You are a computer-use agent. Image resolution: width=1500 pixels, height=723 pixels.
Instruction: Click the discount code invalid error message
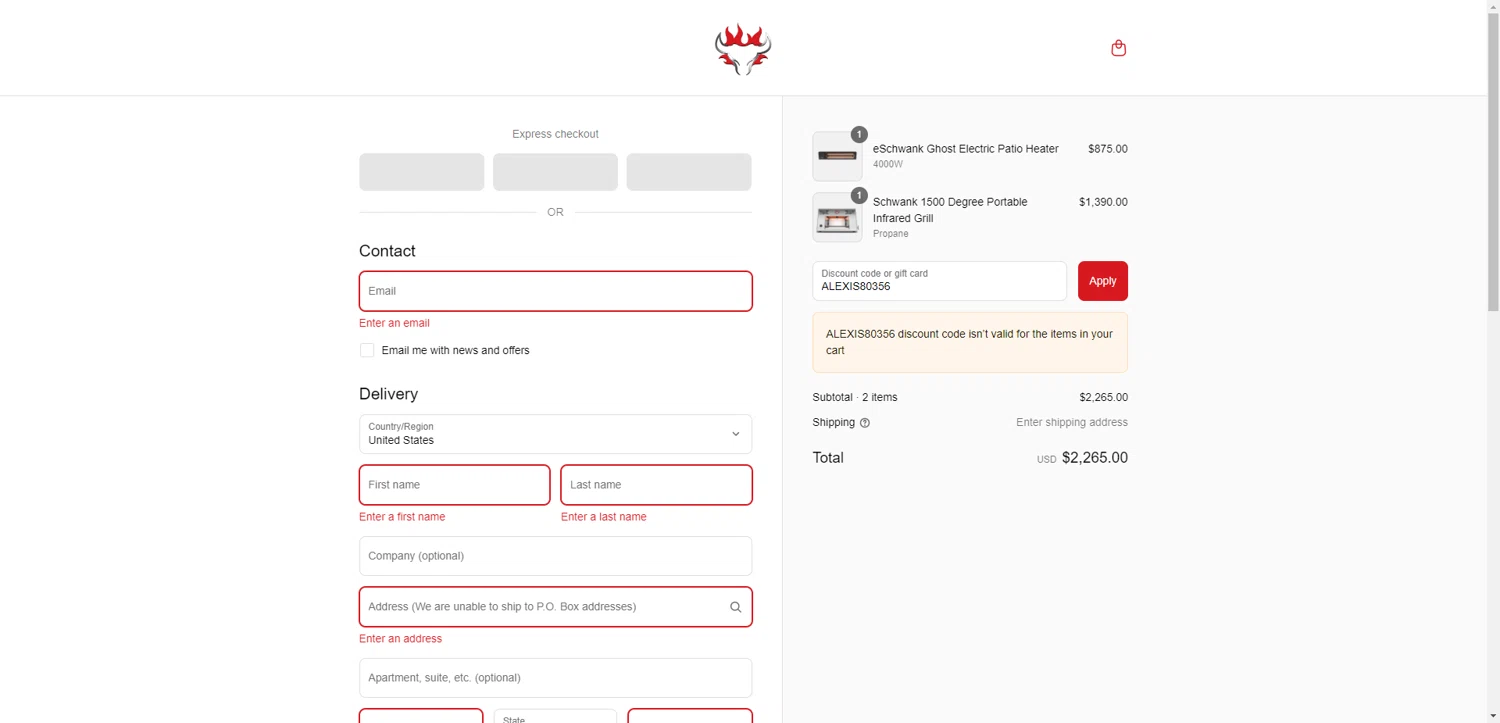tap(970, 342)
